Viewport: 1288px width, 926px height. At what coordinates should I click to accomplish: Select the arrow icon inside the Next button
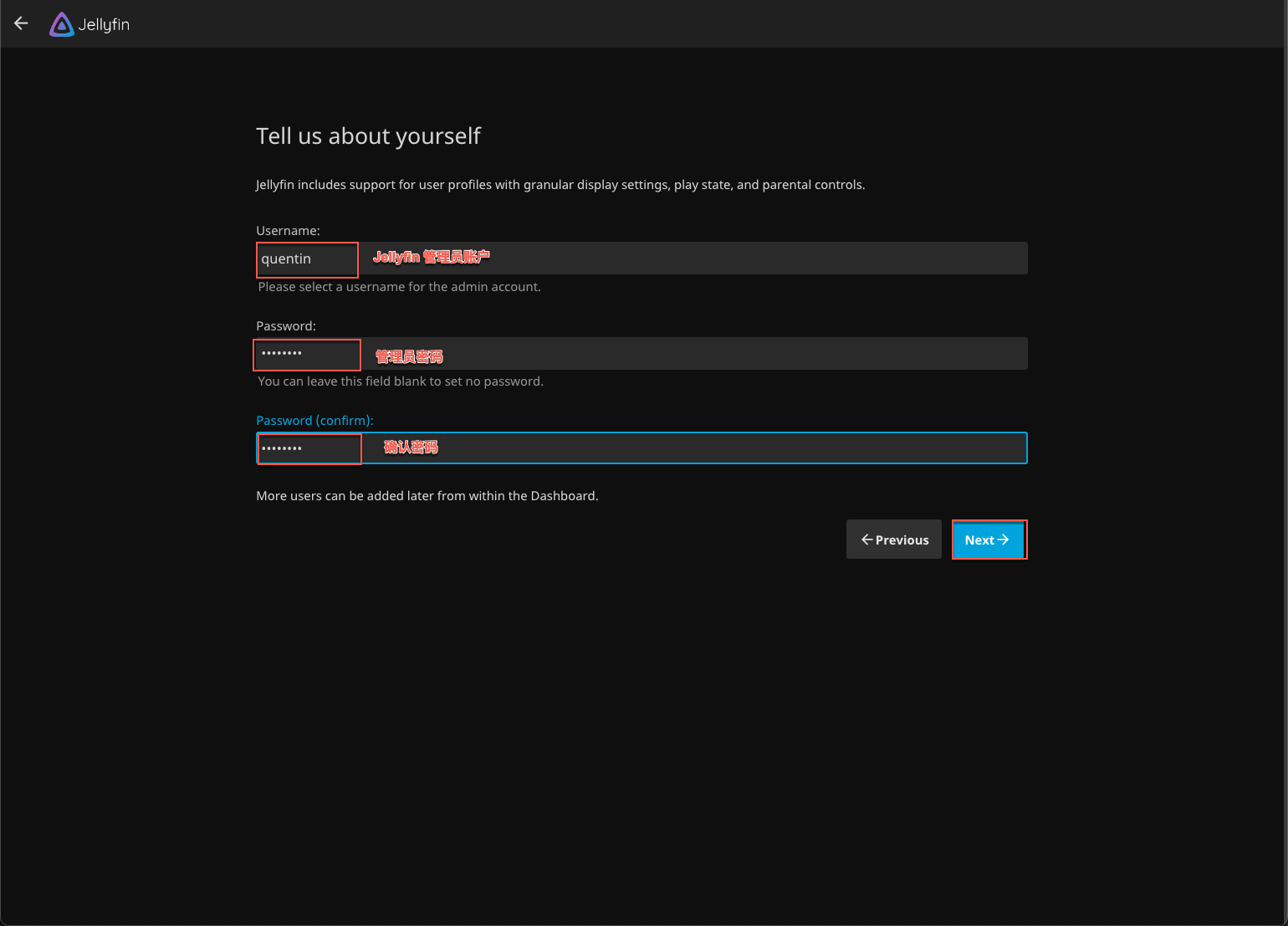[1003, 540]
